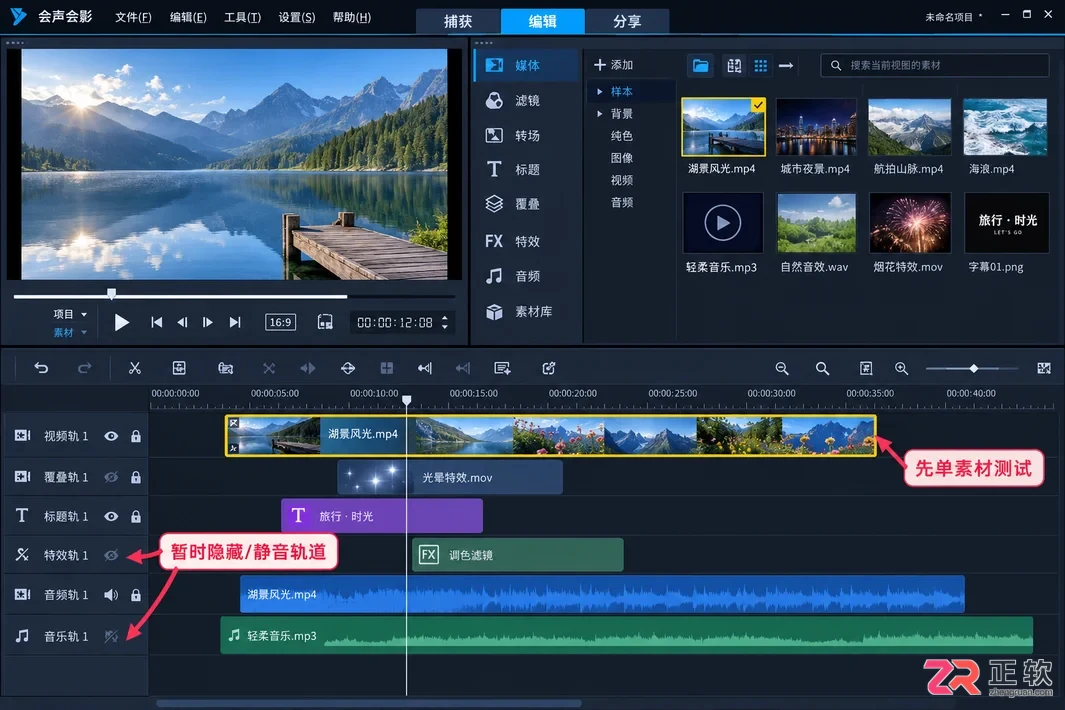Switch to the 分享 tab
This screenshot has width=1065, height=710.
click(626, 21)
